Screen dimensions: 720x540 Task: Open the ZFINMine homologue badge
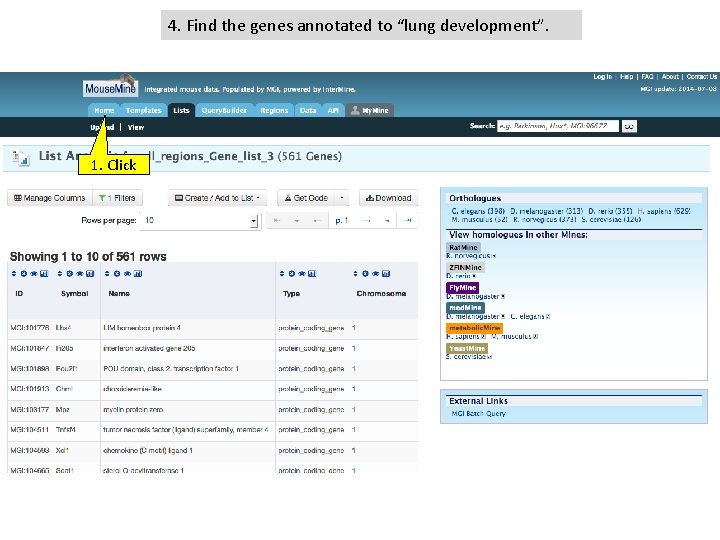coord(465,268)
